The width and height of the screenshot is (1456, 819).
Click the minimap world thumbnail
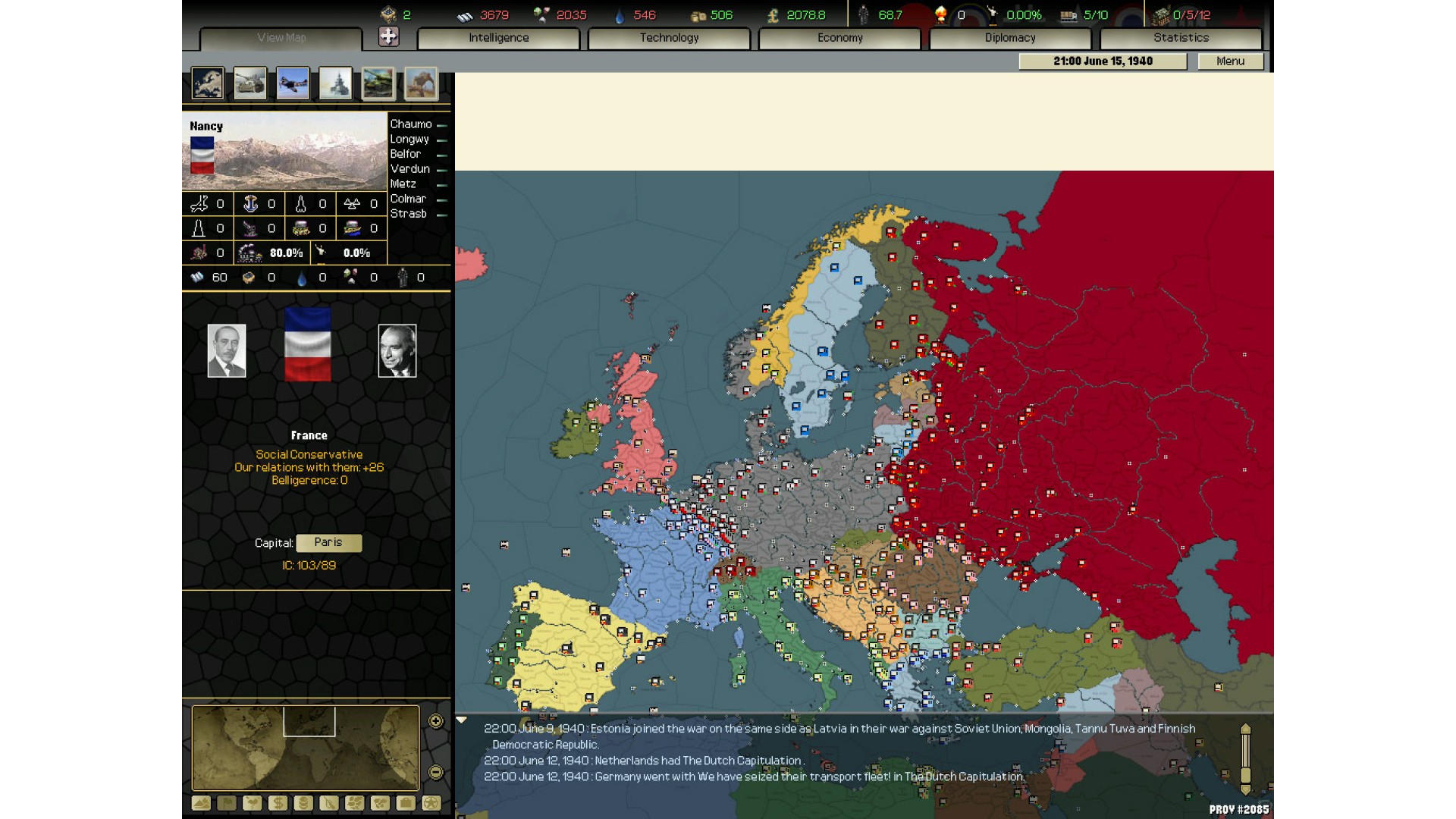[305, 748]
